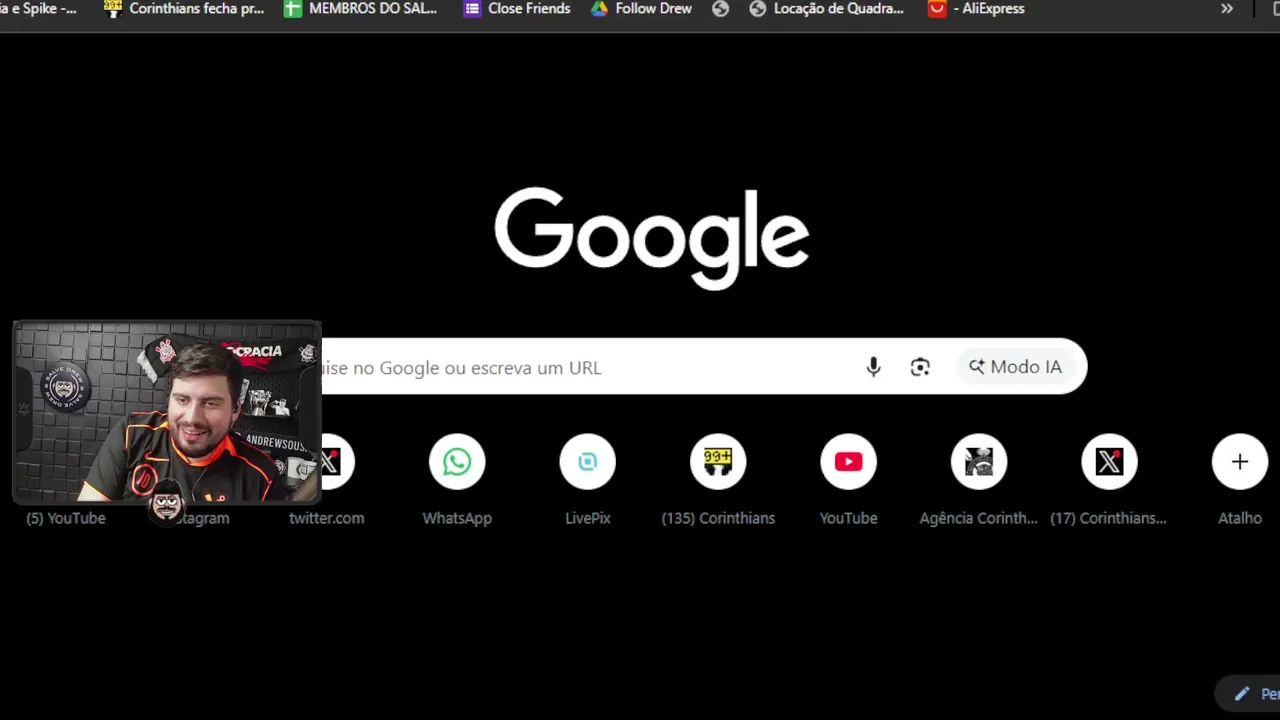
Task: Start voice search with microphone icon
Action: point(873,367)
